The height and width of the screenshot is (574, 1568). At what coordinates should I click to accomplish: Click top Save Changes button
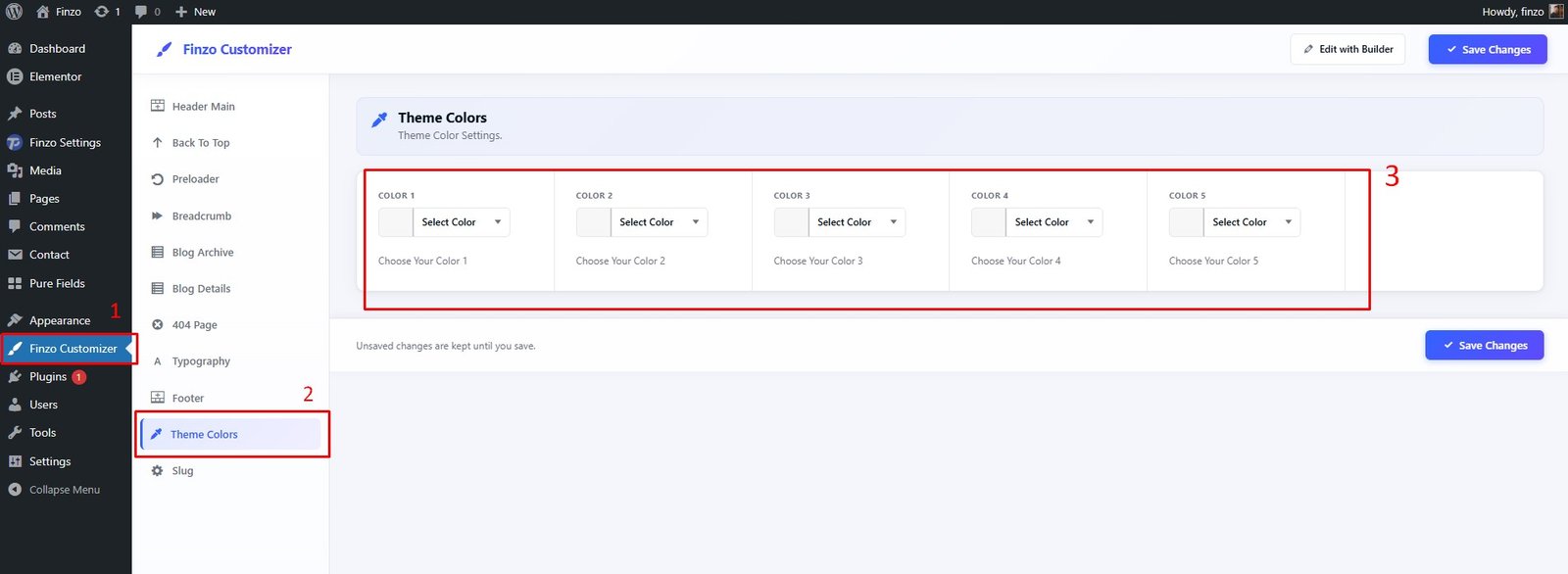(x=1488, y=49)
